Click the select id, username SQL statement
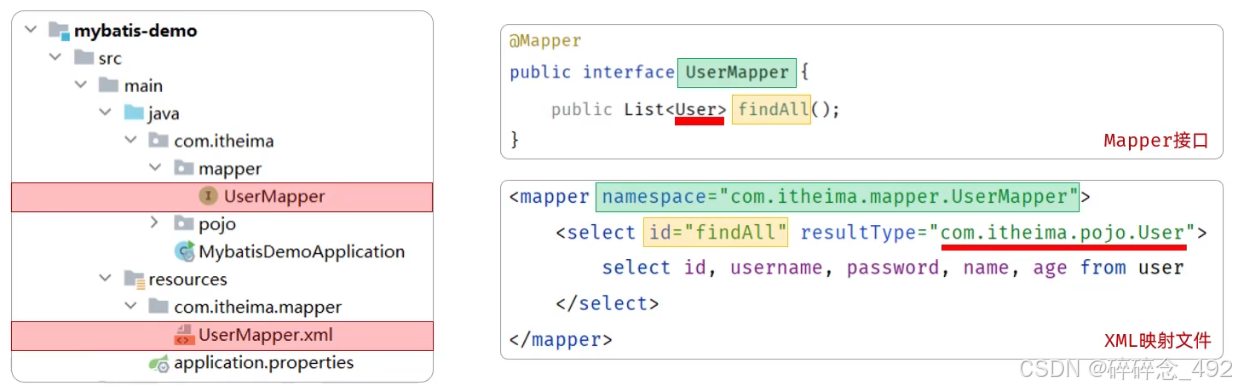Image resolution: width=1236 pixels, height=388 pixels. (893, 268)
